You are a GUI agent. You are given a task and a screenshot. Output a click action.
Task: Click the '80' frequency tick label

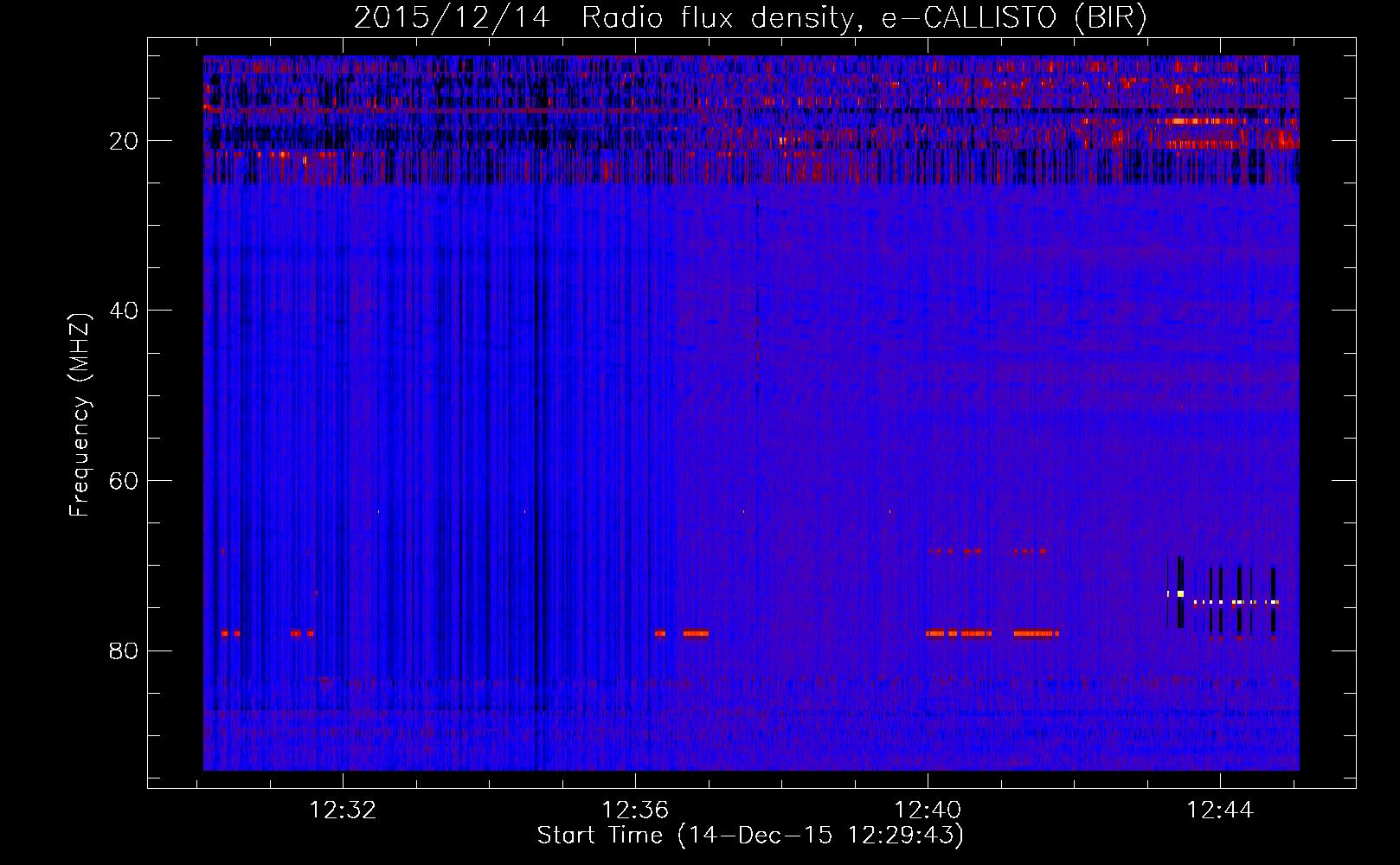click(x=125, y=650)
